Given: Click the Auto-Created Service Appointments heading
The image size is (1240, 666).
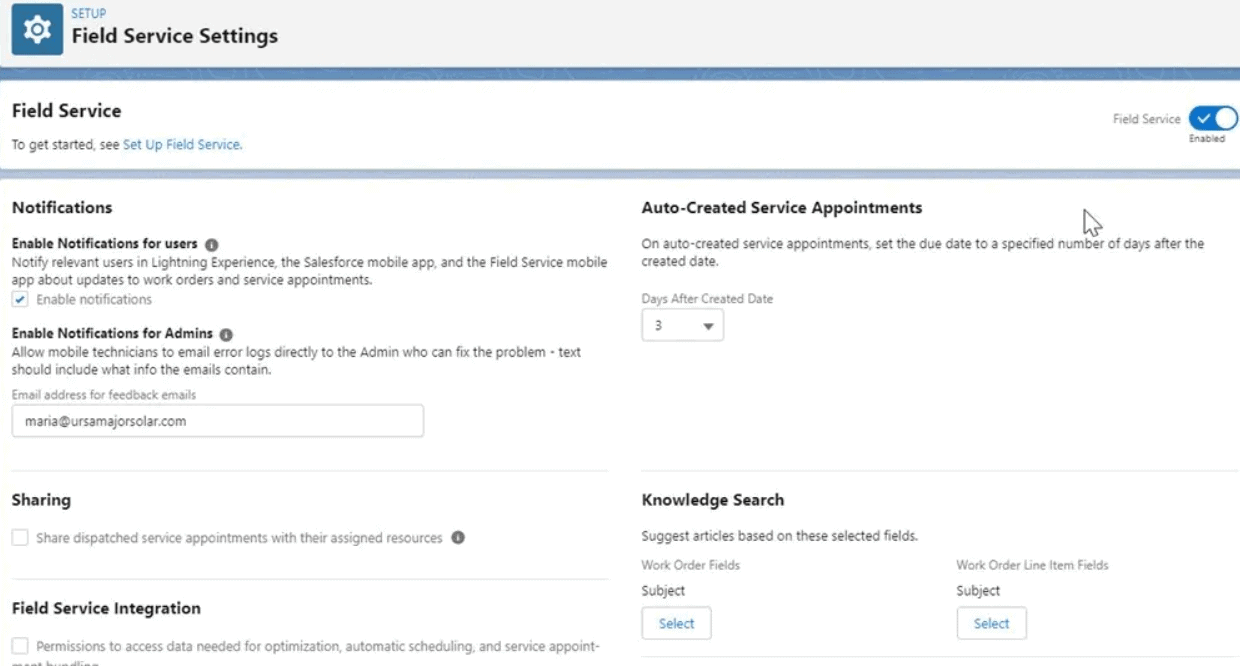Looking at the screenshot, I should (781, 208).
